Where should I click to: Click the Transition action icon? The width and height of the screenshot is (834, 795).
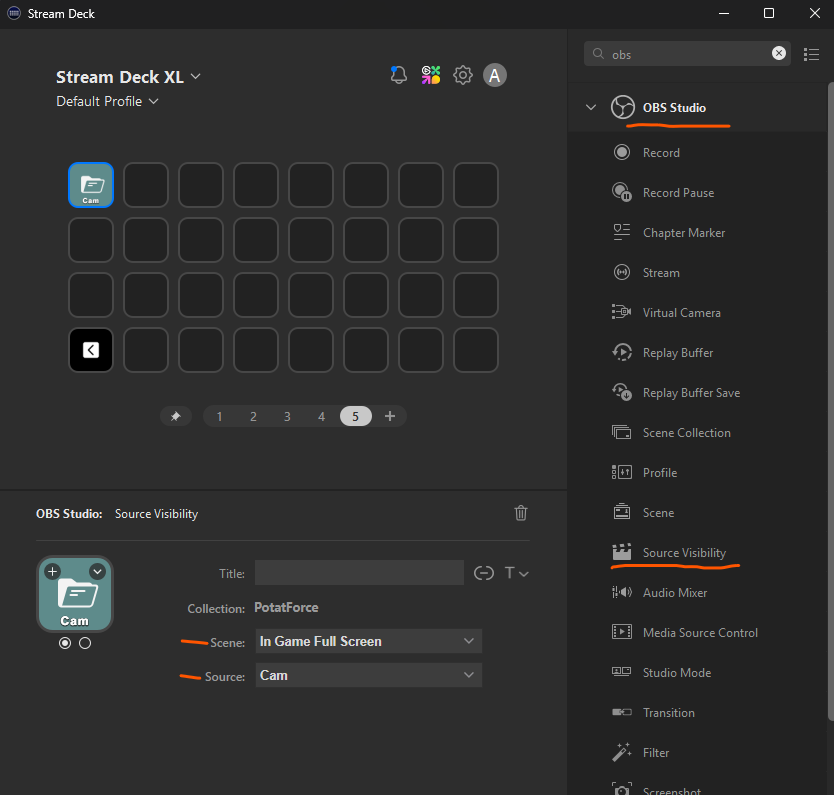tap(622, 712)
